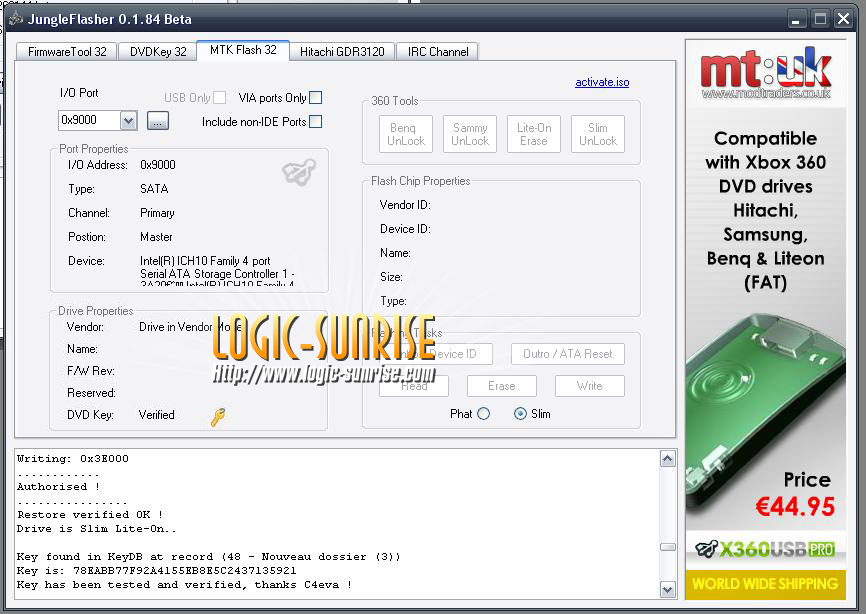Viewport: 866px width, 614px height.
Task: Click the WORLD WIDE SHIPPING banner
Action: [765, 584]
